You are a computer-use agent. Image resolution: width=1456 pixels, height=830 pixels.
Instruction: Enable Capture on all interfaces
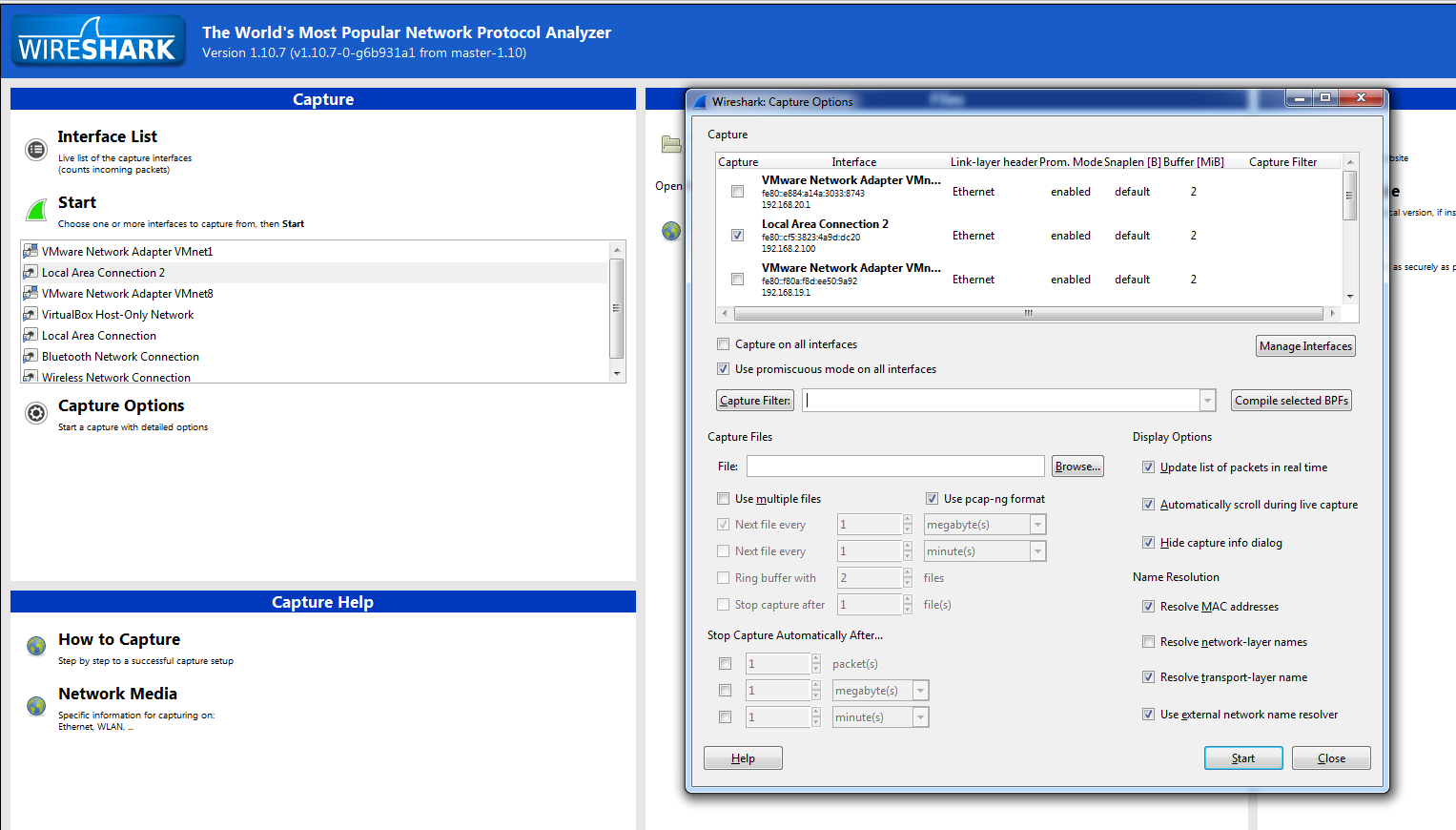point(723,343)
